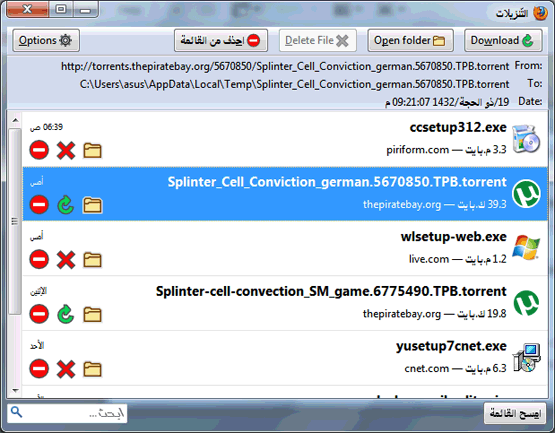Click the piriform.com source text
The image size is (555, 433).
418,150
